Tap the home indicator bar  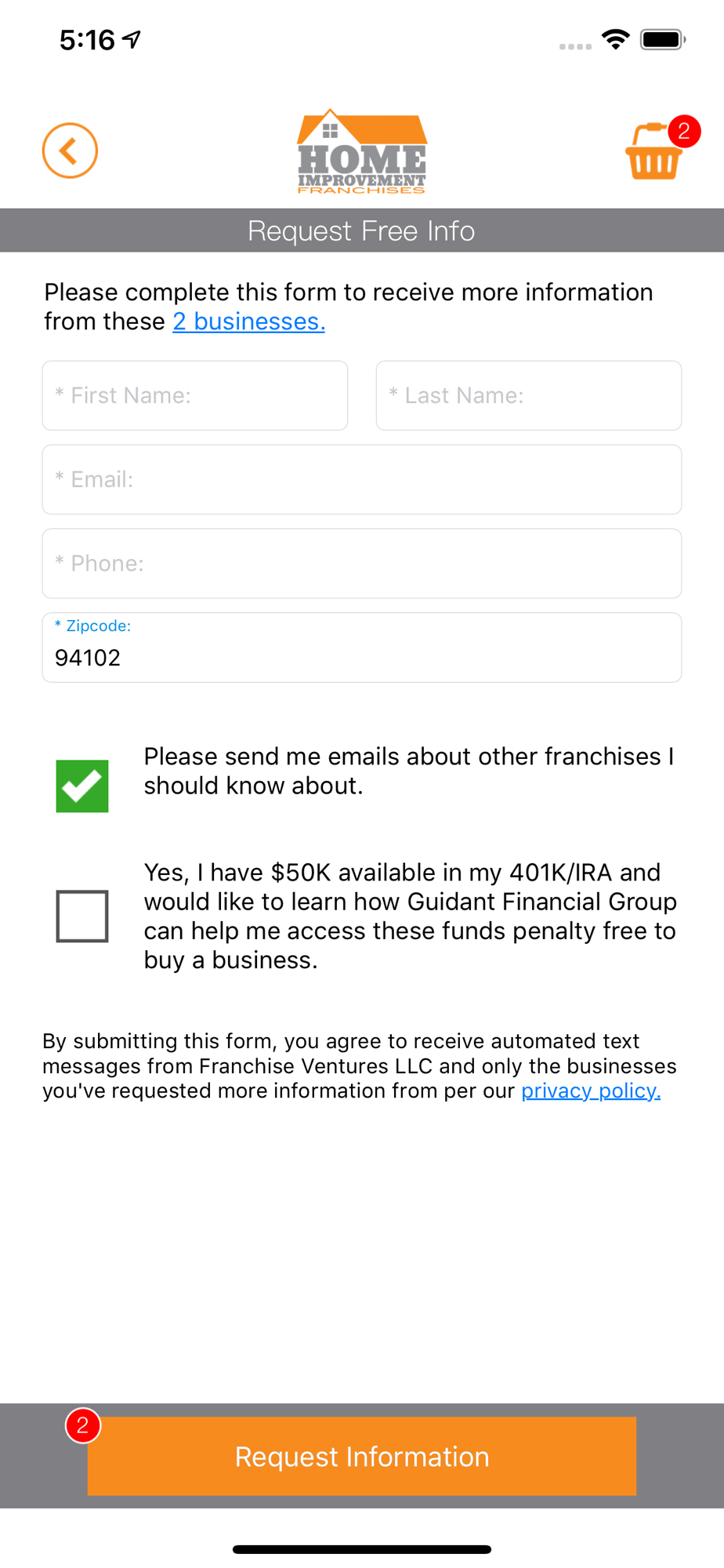[x=362, y=1549]
